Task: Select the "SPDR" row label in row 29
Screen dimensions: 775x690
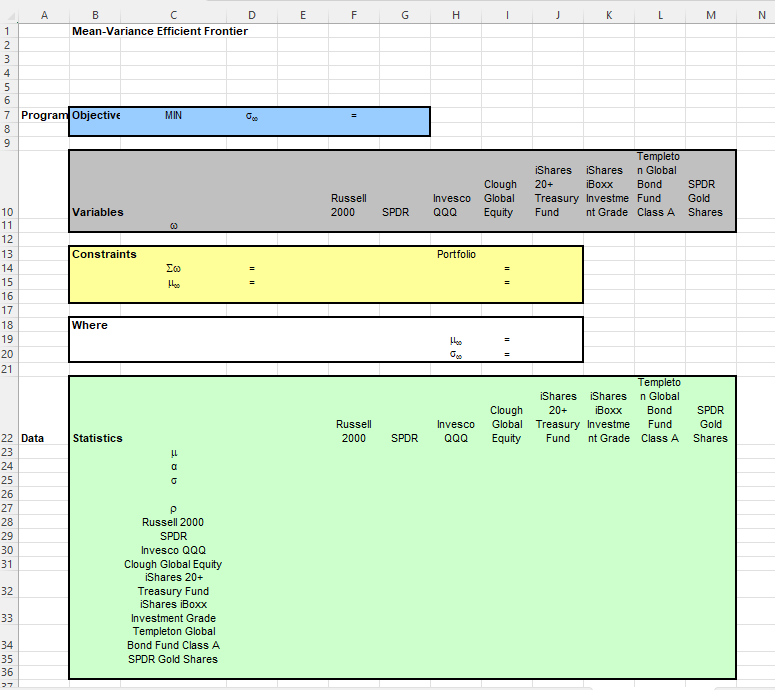Action: click(173, 536)
